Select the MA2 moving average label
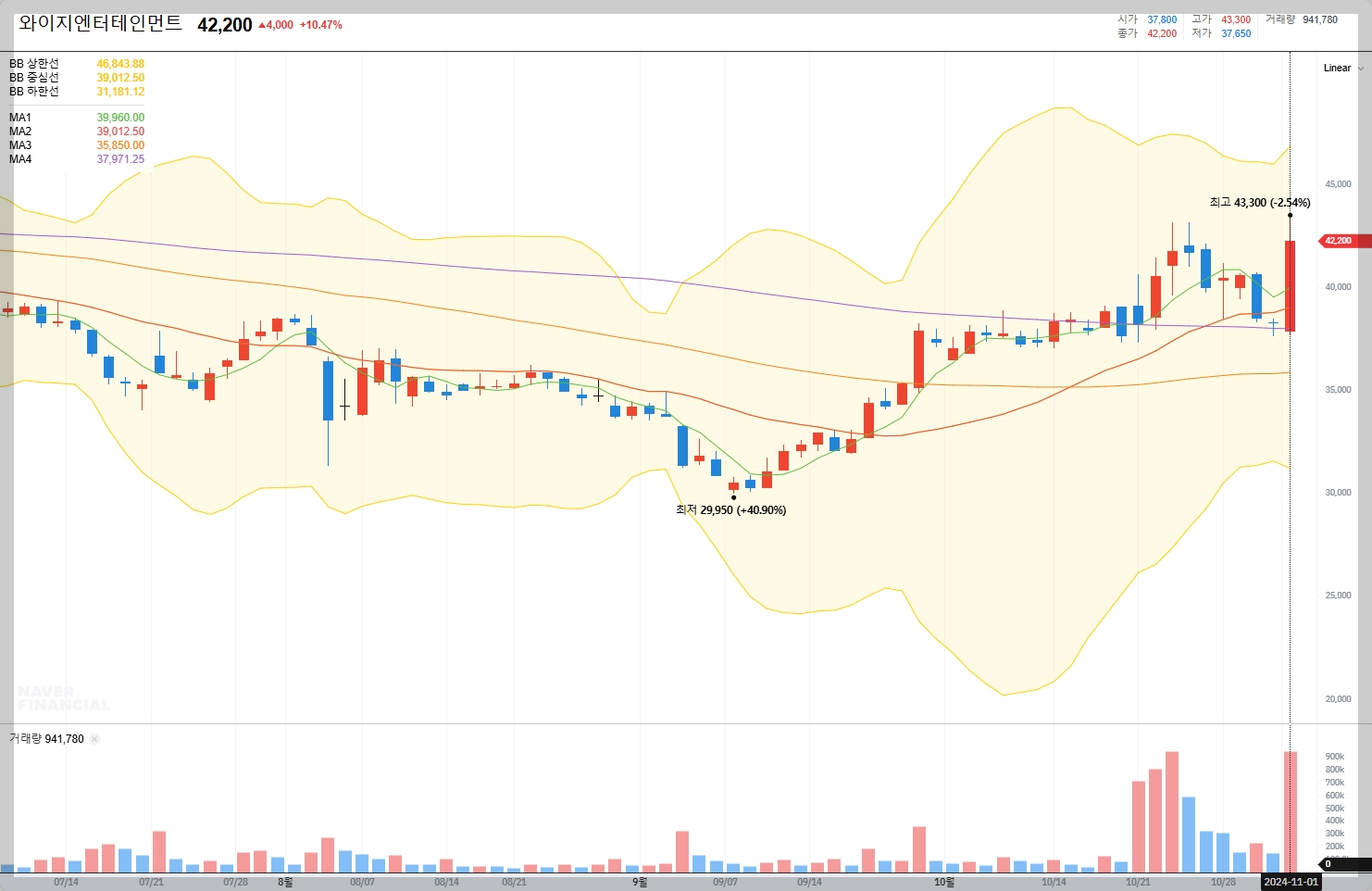 coord(20,132)
